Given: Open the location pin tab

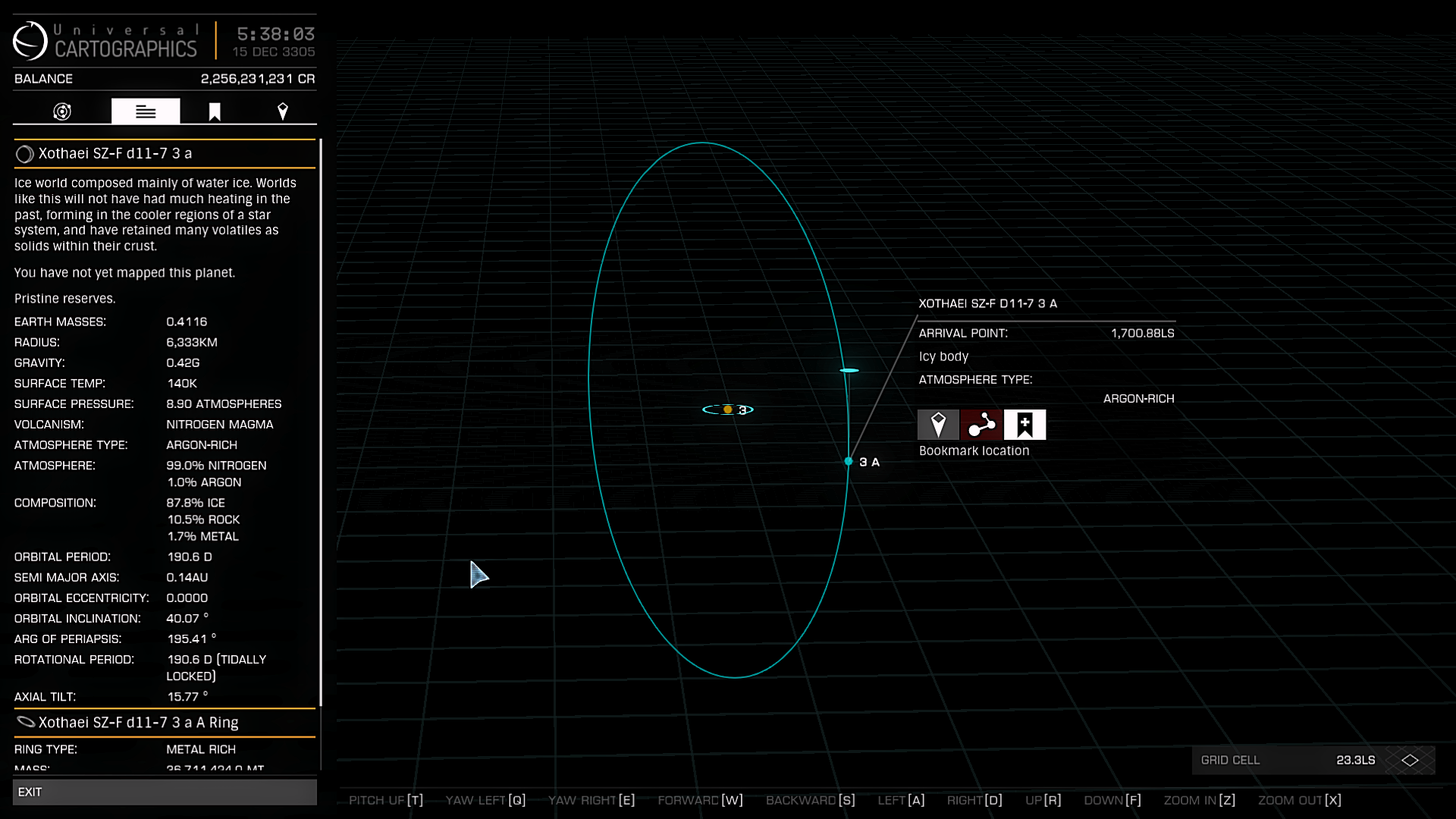Looking at the screenshot, I should tap(283, 111).
